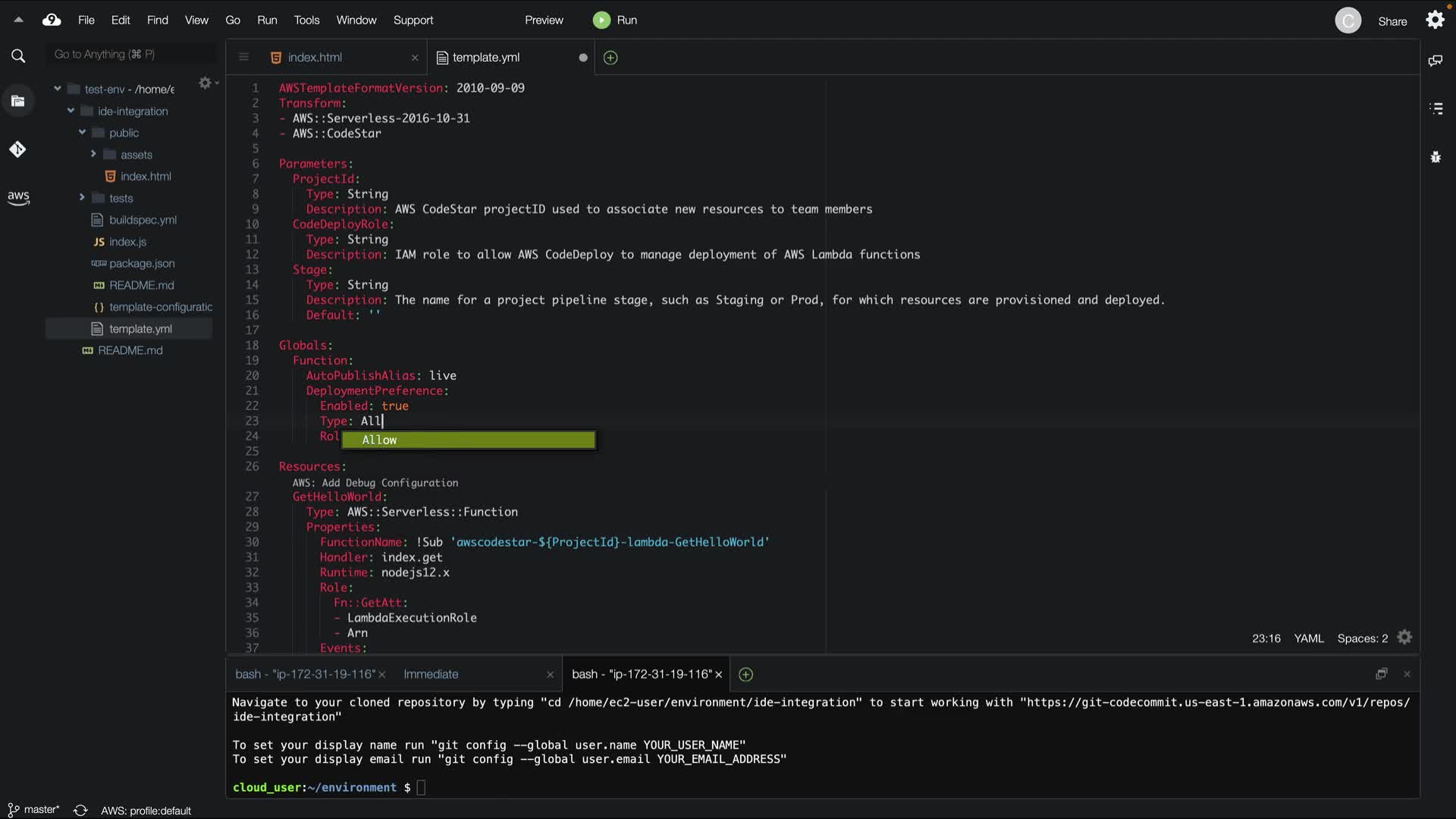Viewport: 1456px width, 819px height.
Task: Collapse the ide-integration folder
Action: point(71,111)
